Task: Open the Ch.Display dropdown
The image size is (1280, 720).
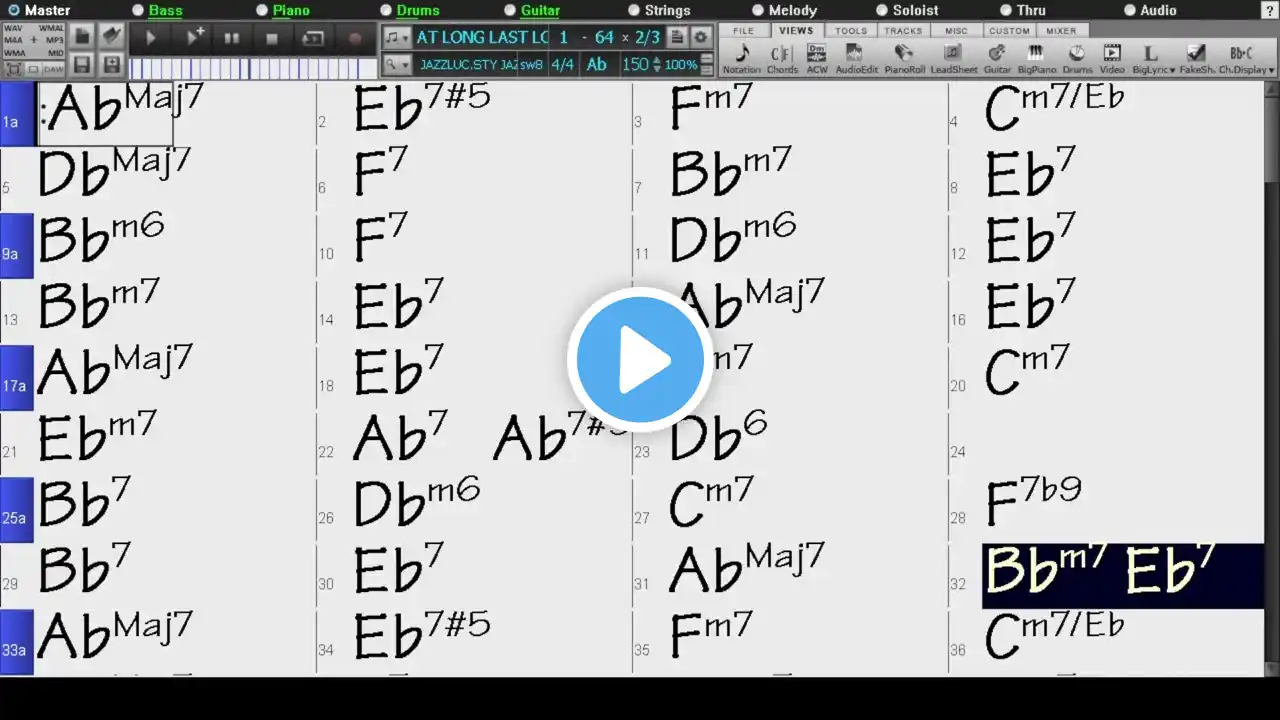Action: (x=1246, y=59)
